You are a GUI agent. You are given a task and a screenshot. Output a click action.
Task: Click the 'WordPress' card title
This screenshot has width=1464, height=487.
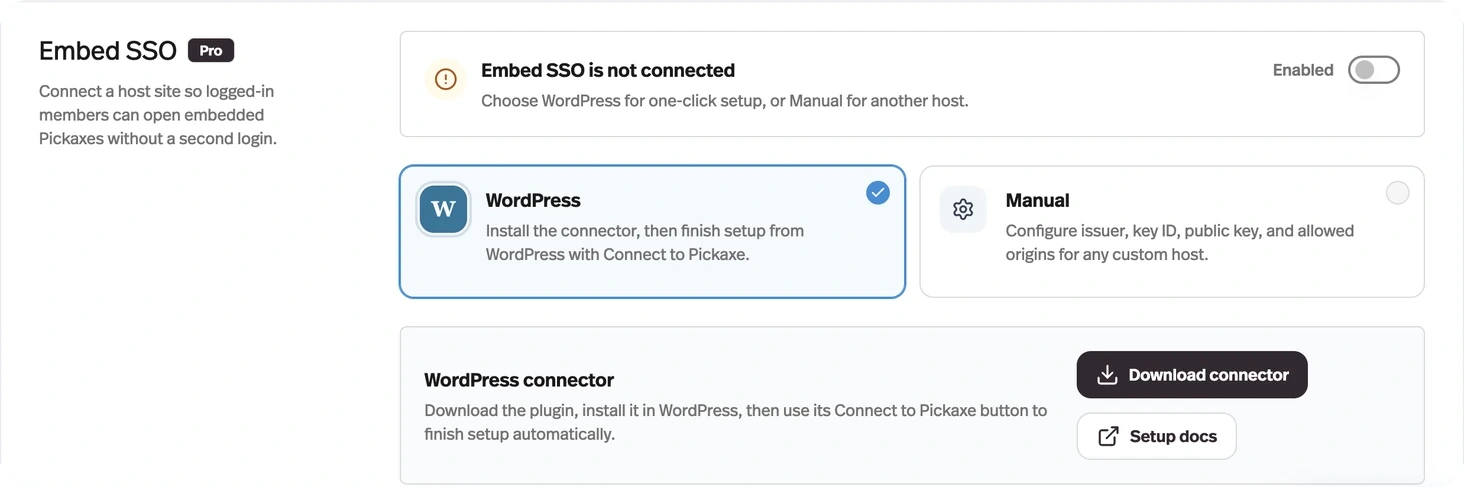pos(533,200)
